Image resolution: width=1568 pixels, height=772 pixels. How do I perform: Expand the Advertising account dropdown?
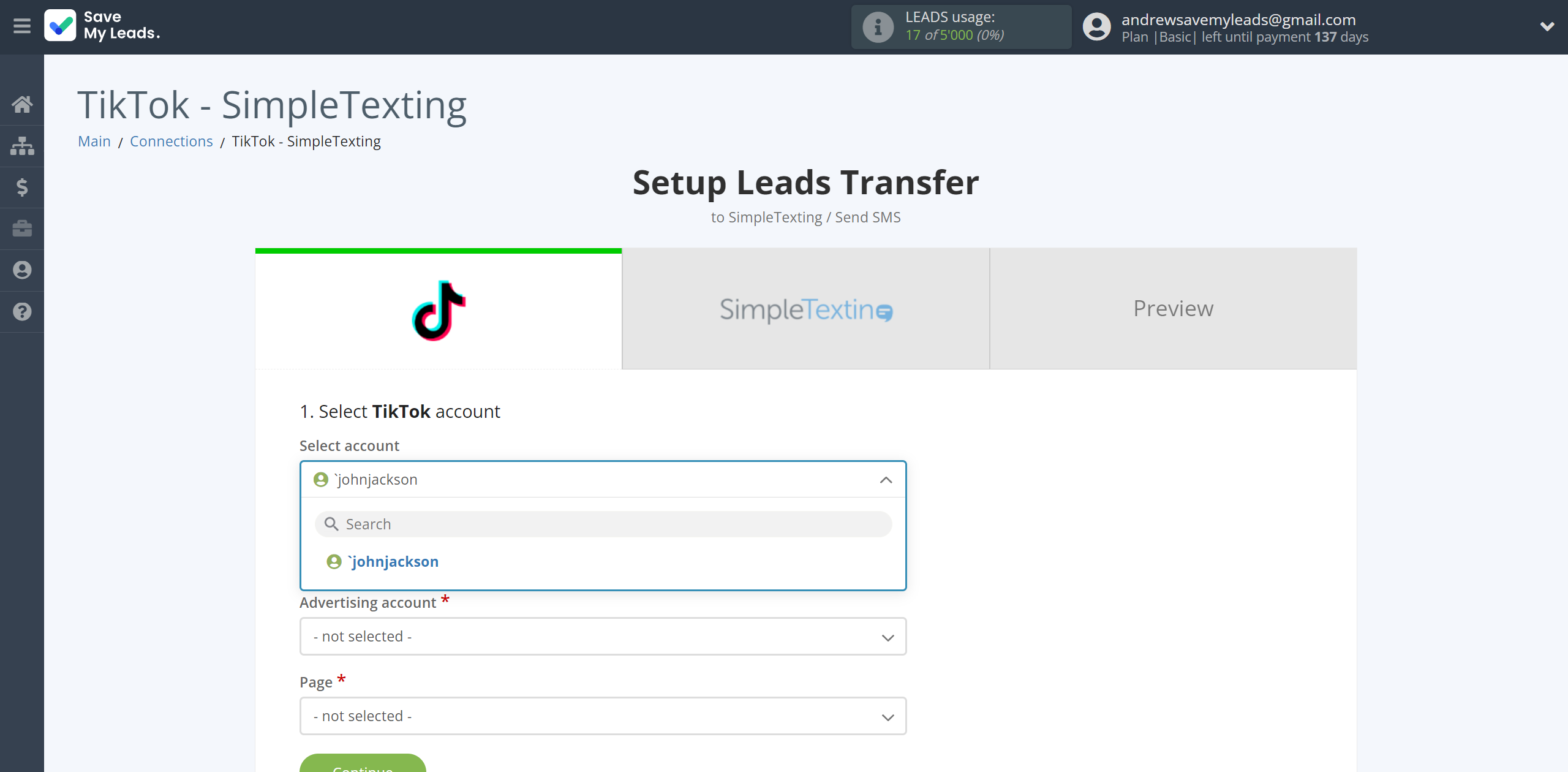coord(602,636)
